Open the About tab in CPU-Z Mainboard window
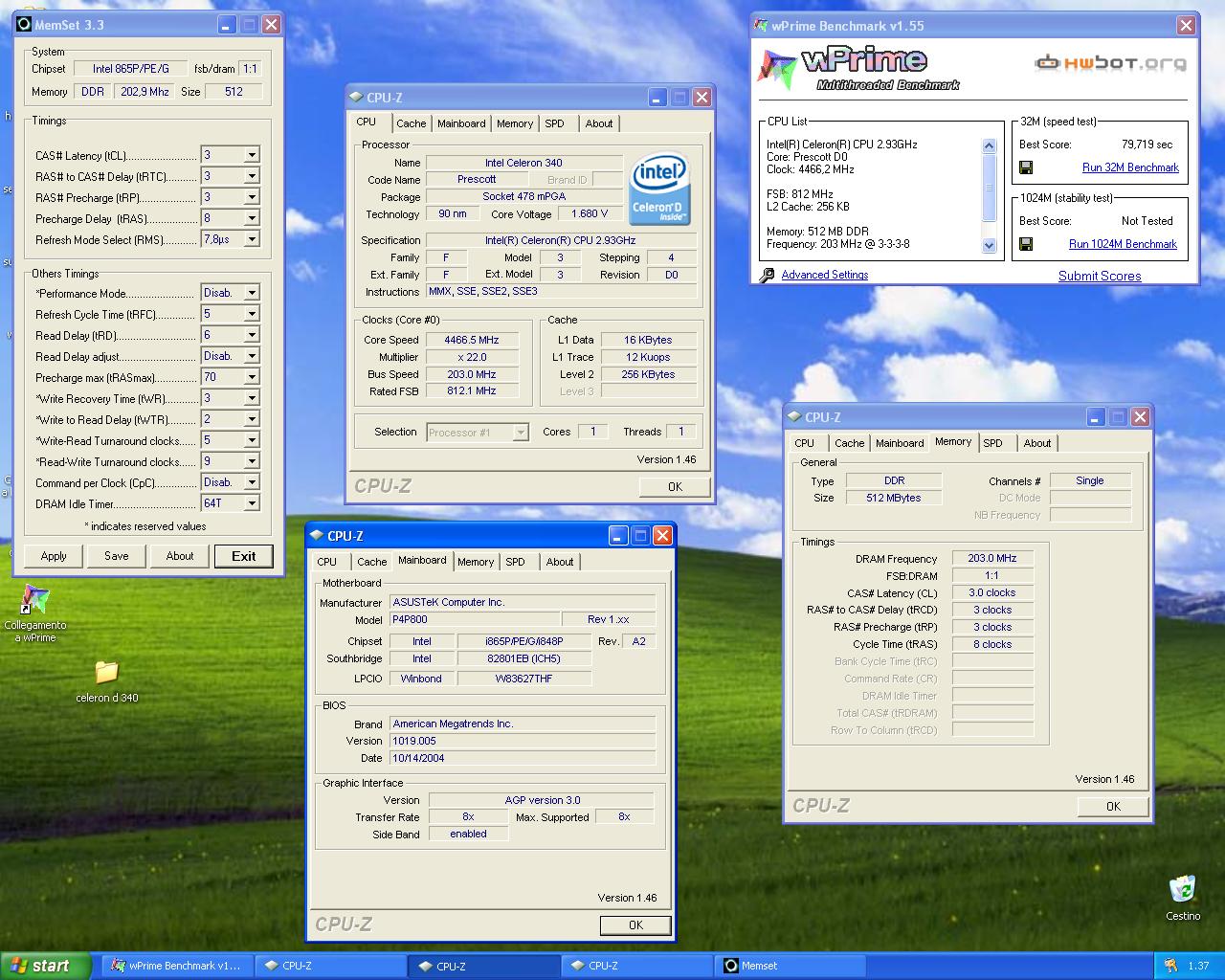 tap(560, 562)
